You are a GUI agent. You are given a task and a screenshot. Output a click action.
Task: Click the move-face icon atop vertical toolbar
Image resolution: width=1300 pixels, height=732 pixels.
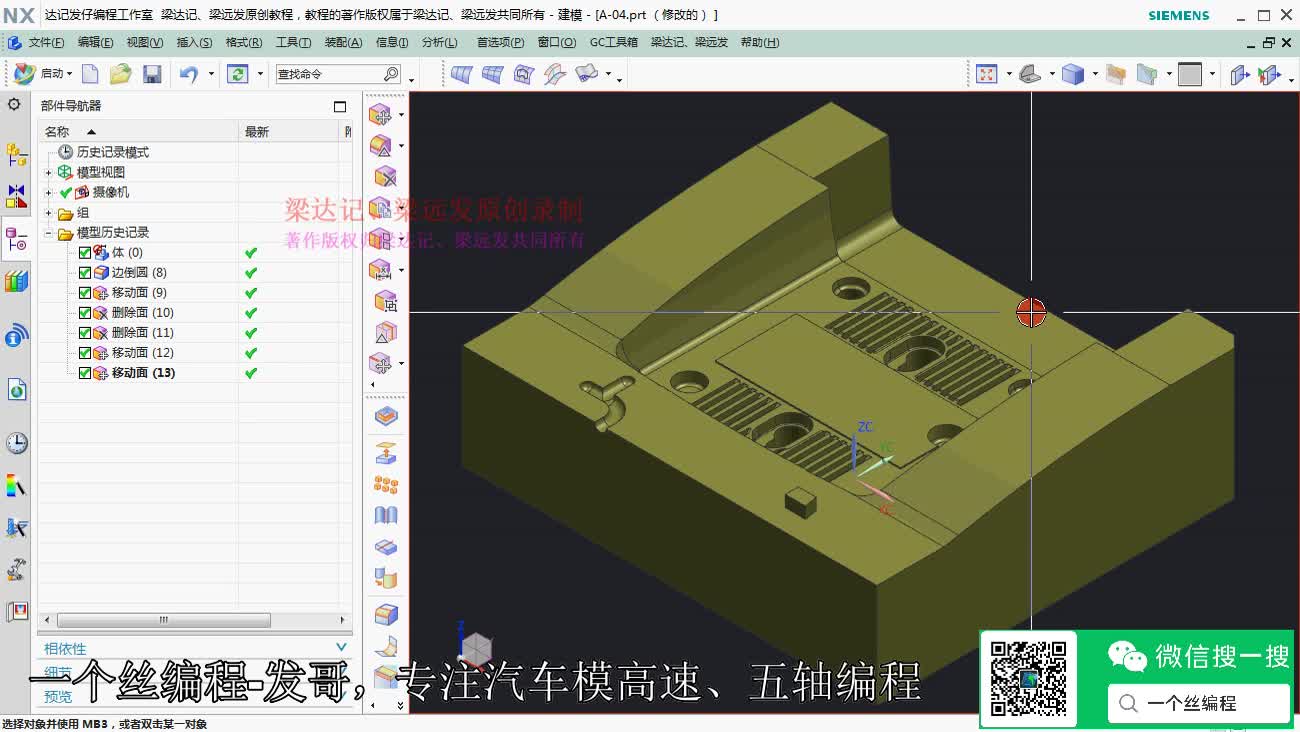pos(380,115)
